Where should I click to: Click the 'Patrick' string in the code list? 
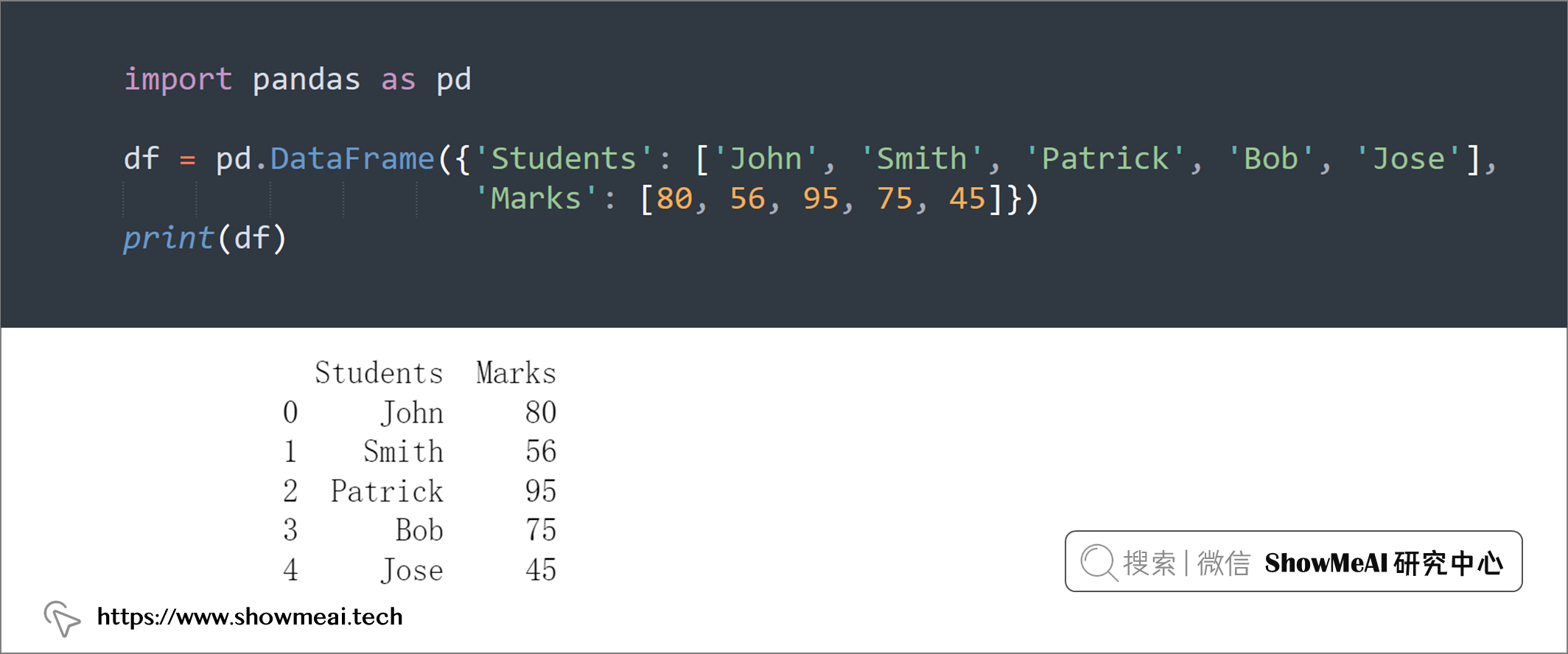click(1105, 158)
